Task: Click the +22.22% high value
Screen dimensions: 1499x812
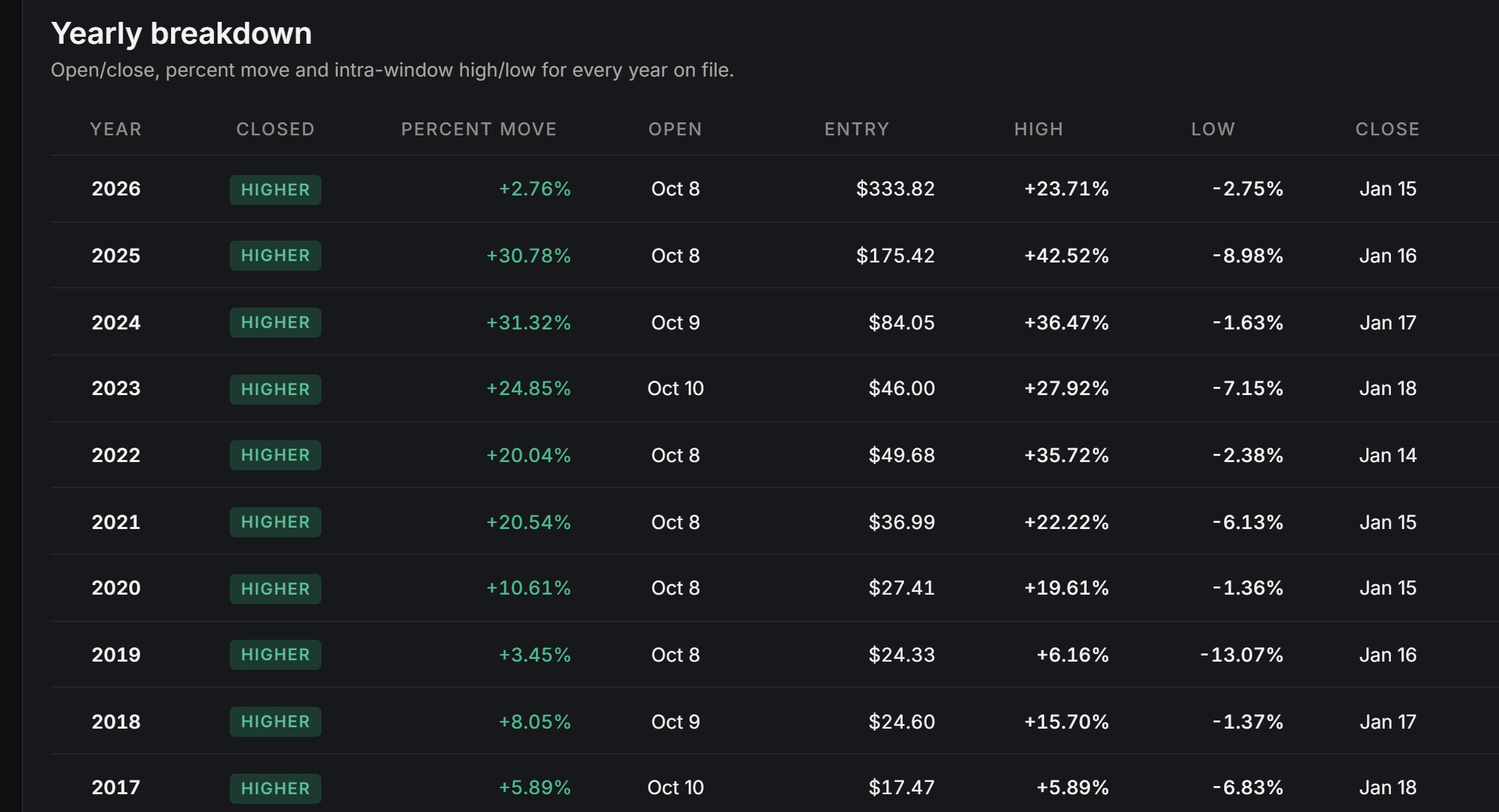Action: click(x=1066, y=522)
